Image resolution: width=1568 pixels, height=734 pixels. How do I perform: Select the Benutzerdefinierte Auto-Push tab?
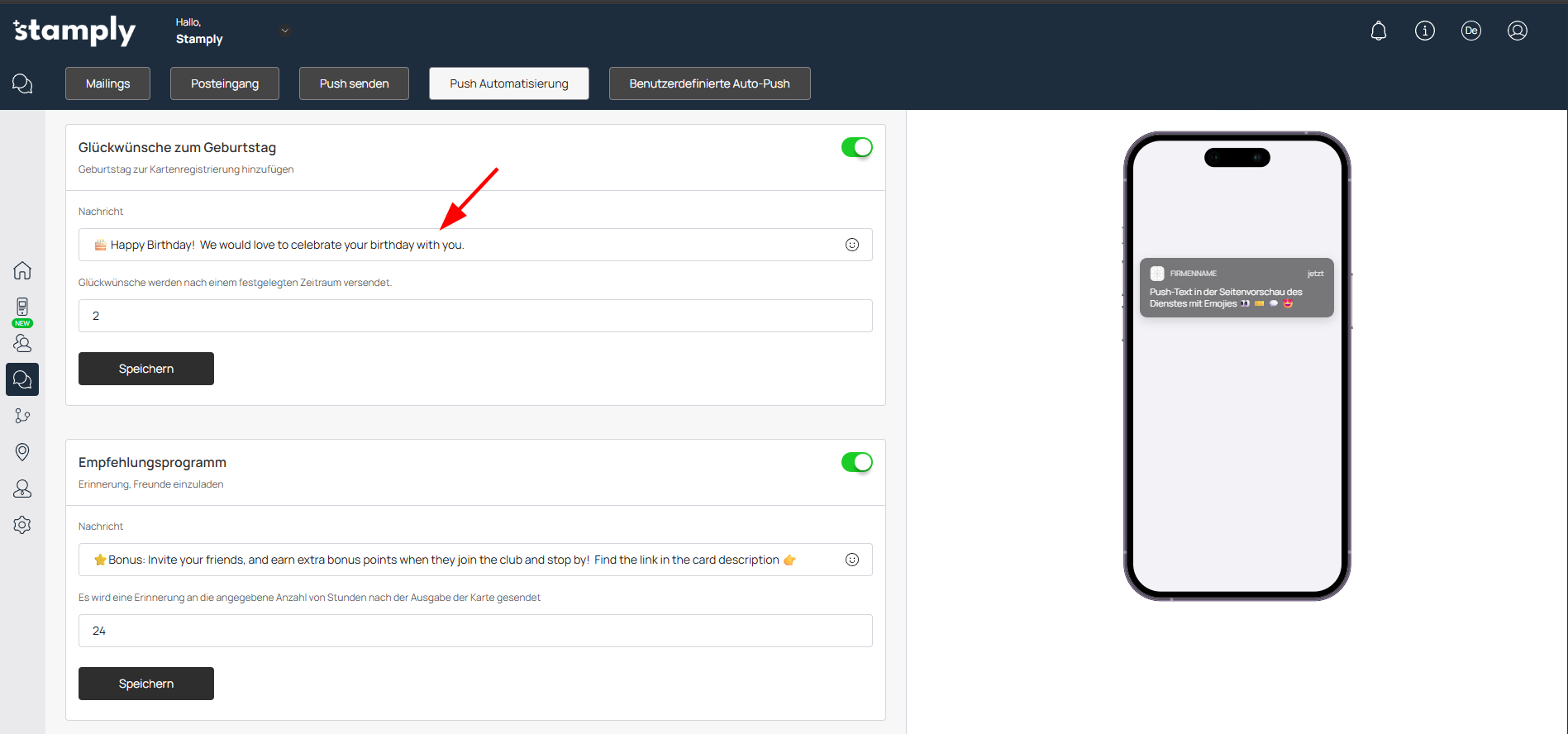click(x=709, y=83)
